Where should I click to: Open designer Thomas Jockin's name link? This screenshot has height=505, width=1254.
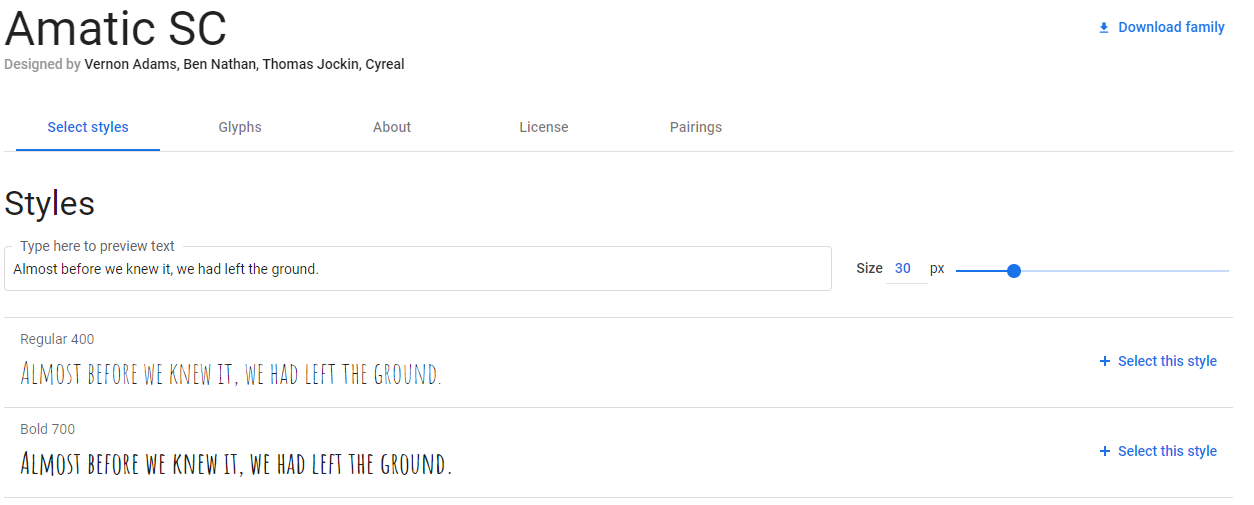tap(311, 64)
